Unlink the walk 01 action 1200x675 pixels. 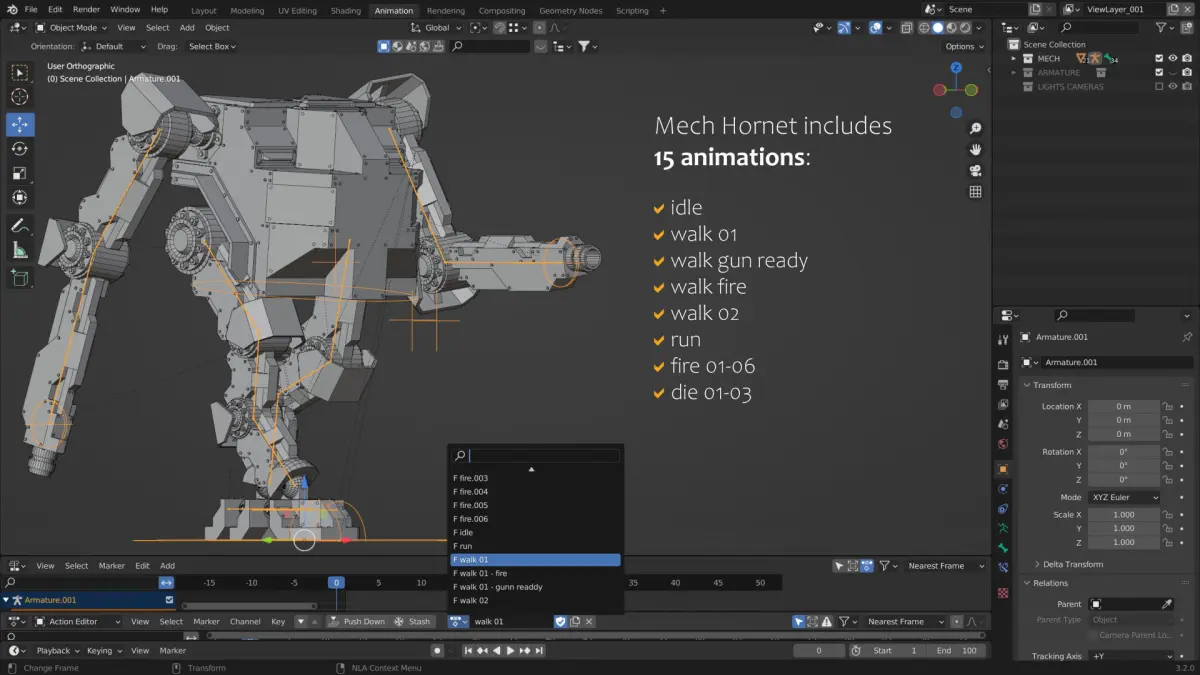pyautogui.click(x=589, y=621)
